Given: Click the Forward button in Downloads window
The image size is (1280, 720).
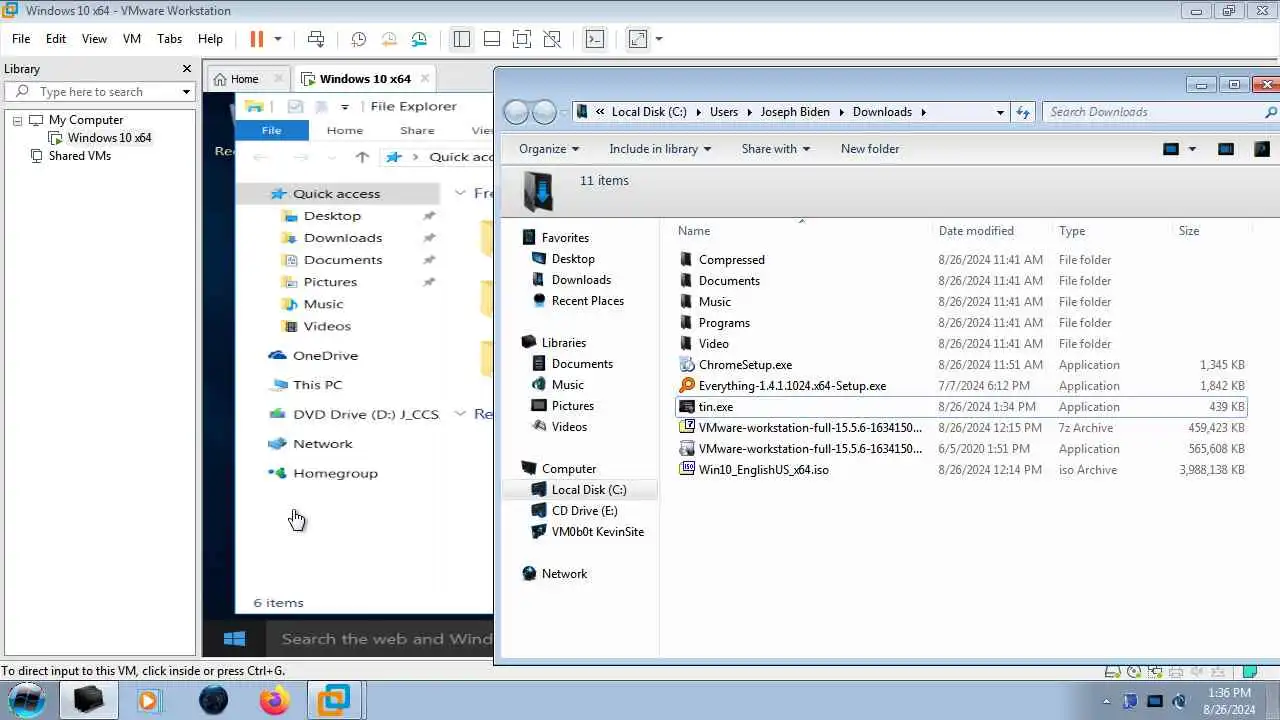Looking at the screenshot, I should pos(544,112).
